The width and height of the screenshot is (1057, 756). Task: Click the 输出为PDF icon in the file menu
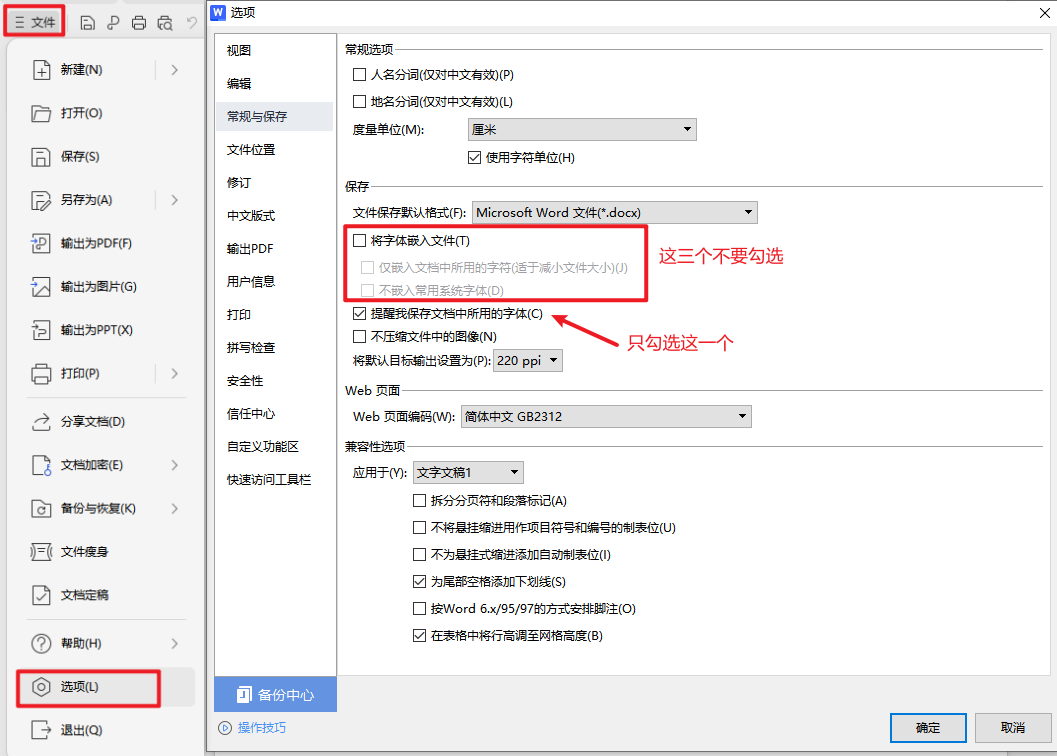(x=41, y=243)
